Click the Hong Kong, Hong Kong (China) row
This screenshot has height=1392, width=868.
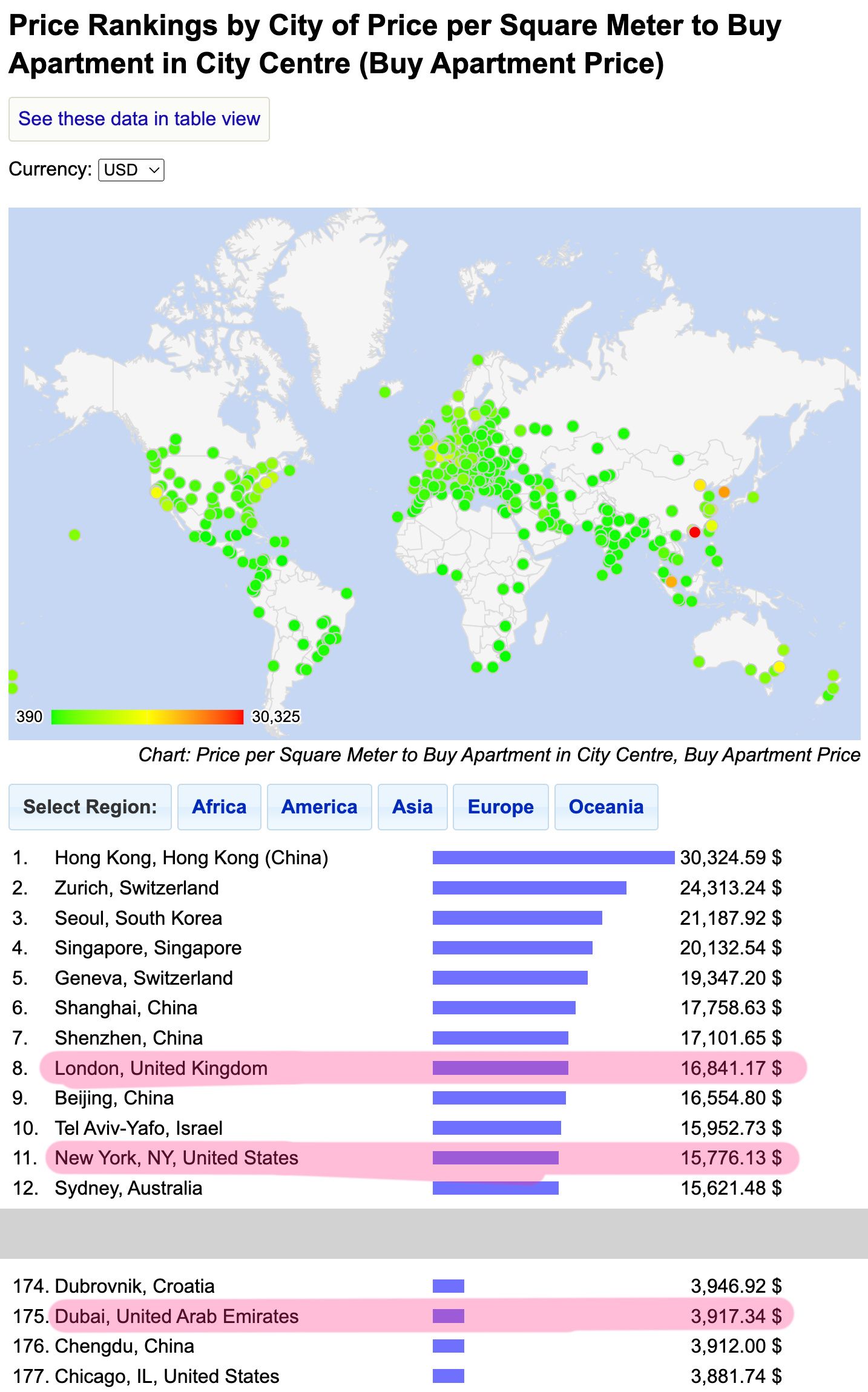[x=397, y=858]
